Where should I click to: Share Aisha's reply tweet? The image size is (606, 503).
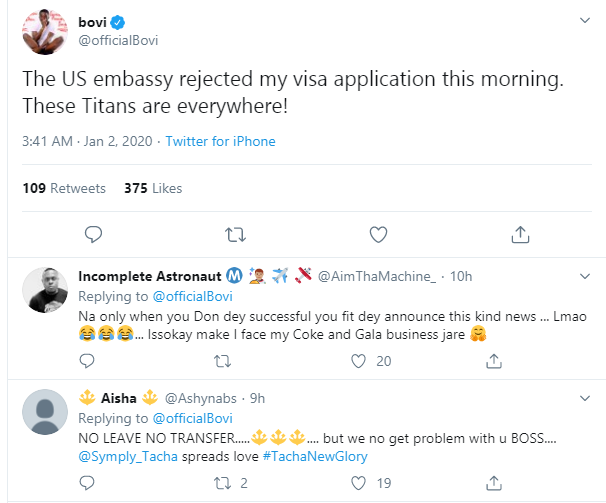point(494,483)
